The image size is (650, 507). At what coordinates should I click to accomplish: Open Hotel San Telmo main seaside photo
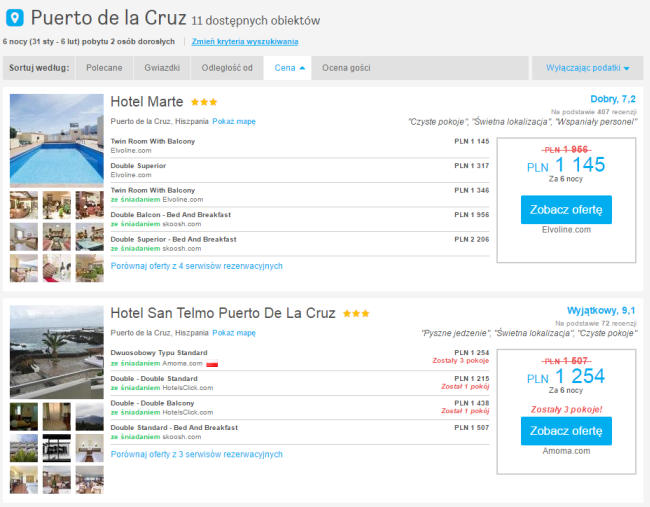click(56, 352)
